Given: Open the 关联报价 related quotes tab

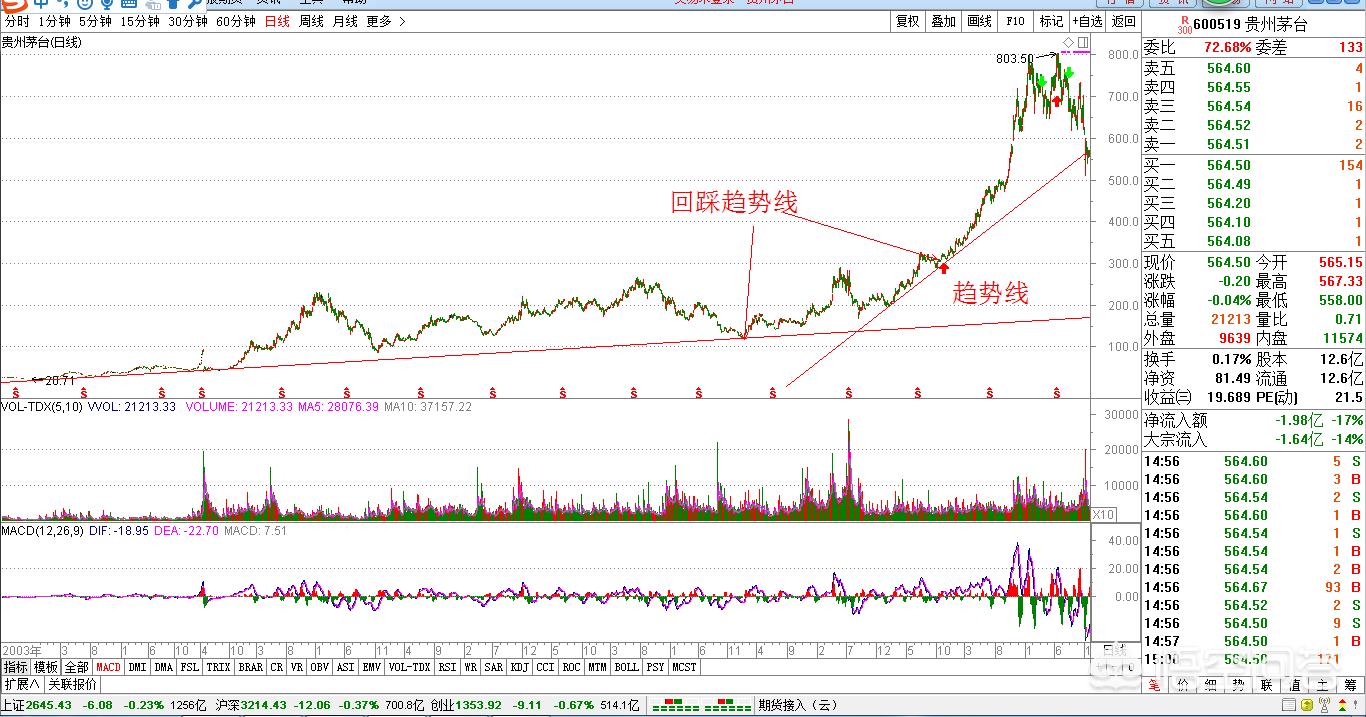Looking at the screenshot, I should (72, 685).
